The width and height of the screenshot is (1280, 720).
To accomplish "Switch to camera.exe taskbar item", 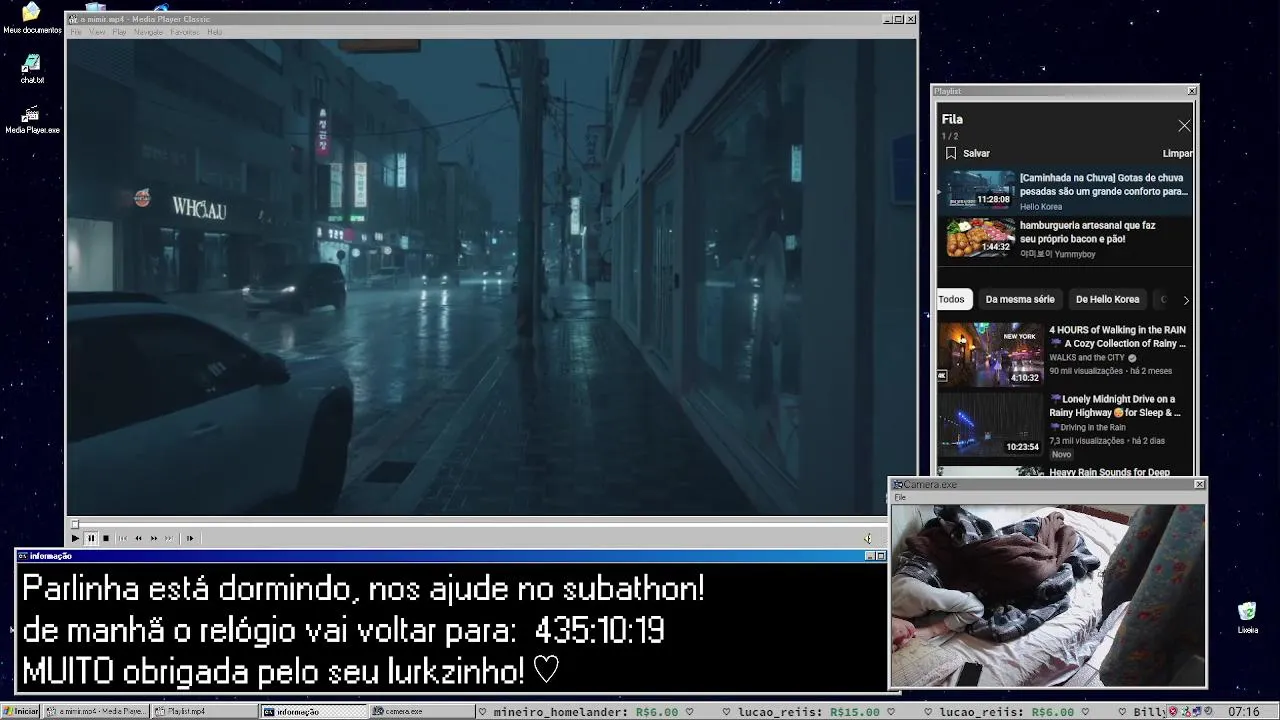I will coord(423,711).
